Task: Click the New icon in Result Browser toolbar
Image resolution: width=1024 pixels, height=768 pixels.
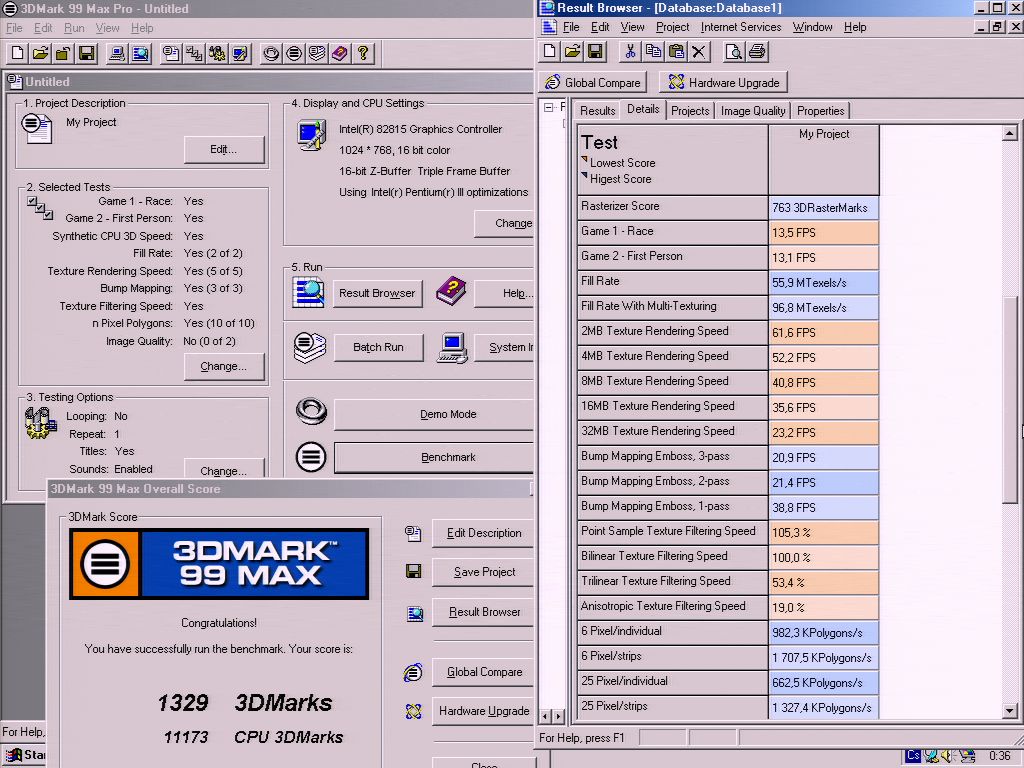Action: pyautogui.click(x=550, y=52)
